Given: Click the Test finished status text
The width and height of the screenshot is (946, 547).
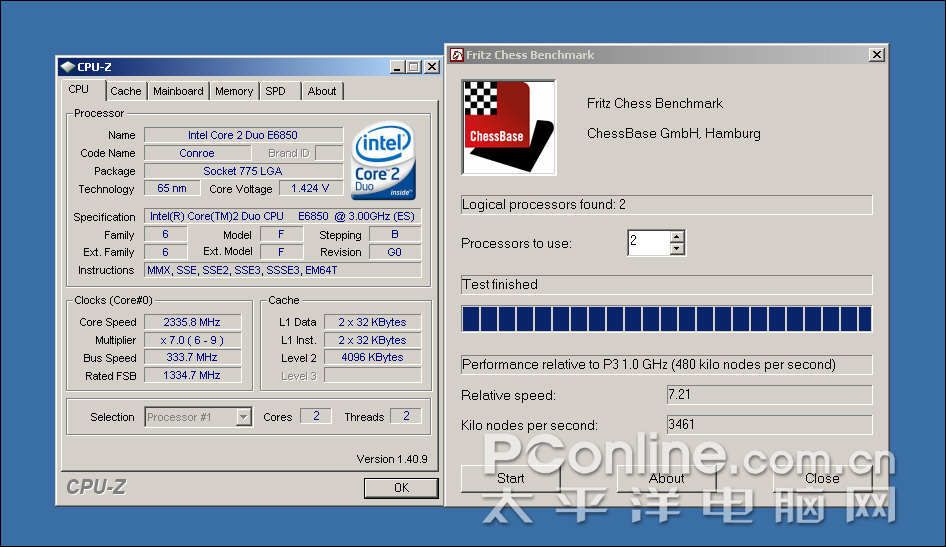Looking at the screenshot, I should coord(500,284).
